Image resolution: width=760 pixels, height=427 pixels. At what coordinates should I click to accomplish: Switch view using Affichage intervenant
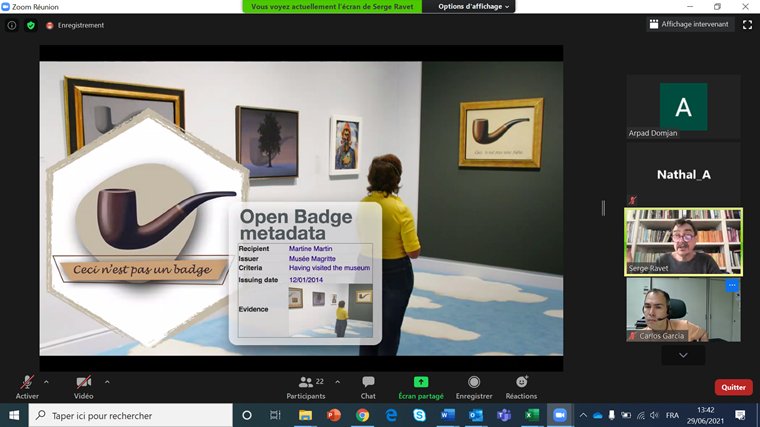[x=689, y=24]
